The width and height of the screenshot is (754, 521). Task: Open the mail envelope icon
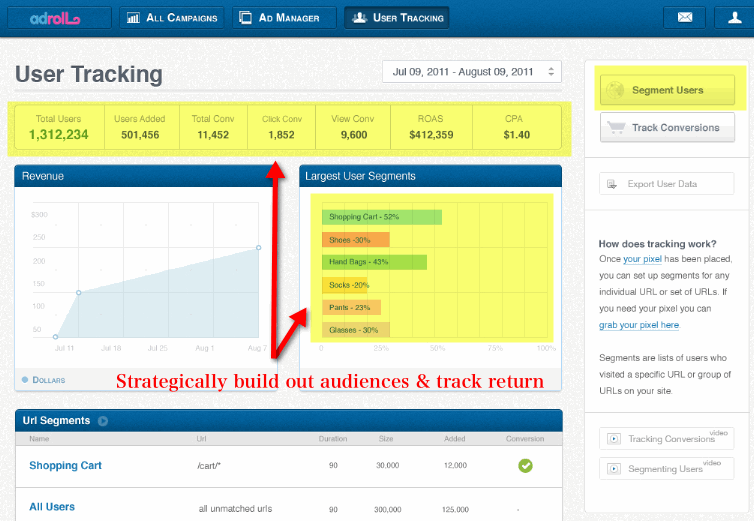685,18
